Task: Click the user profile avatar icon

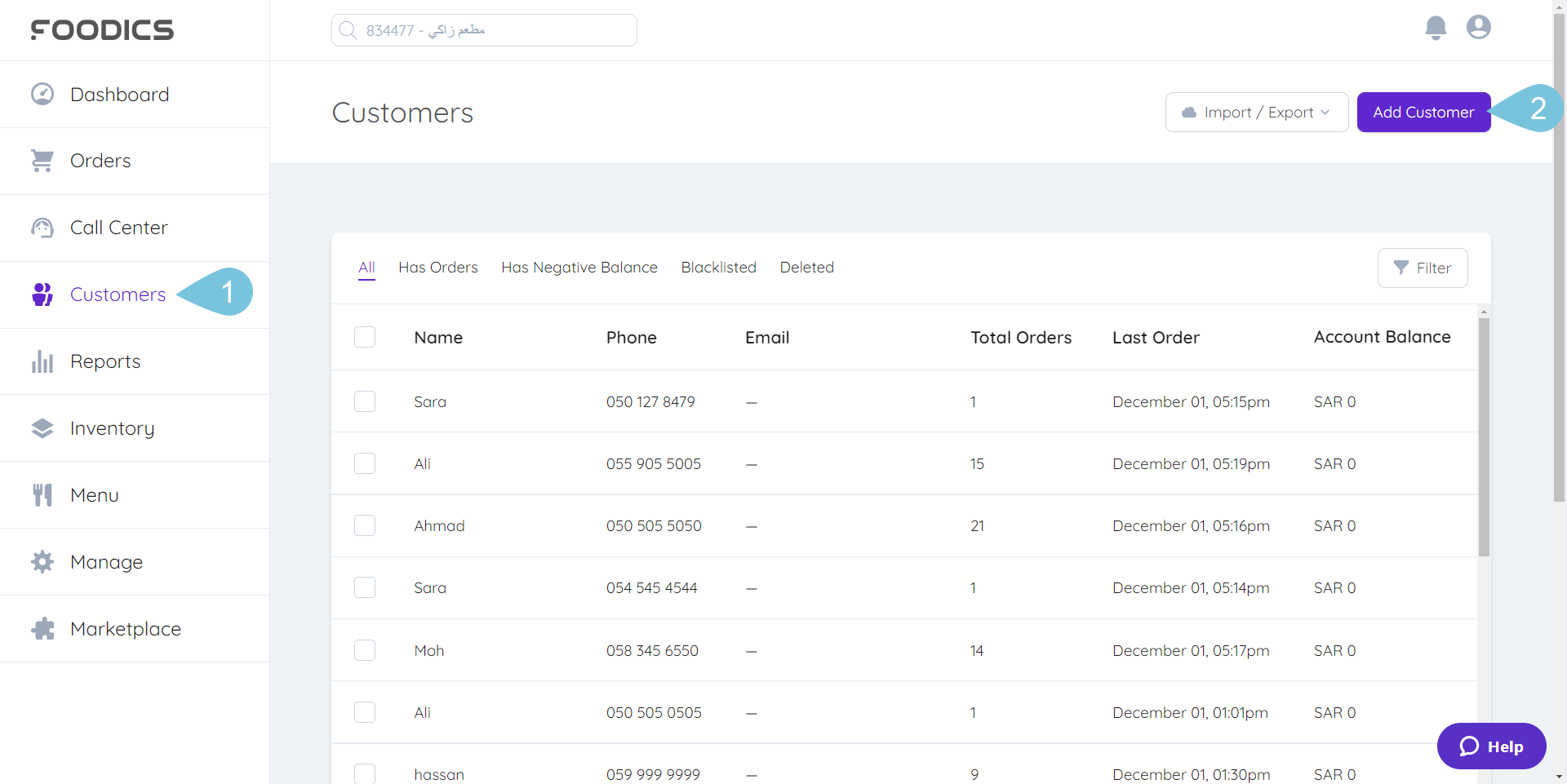Action: coord(1478,27)
